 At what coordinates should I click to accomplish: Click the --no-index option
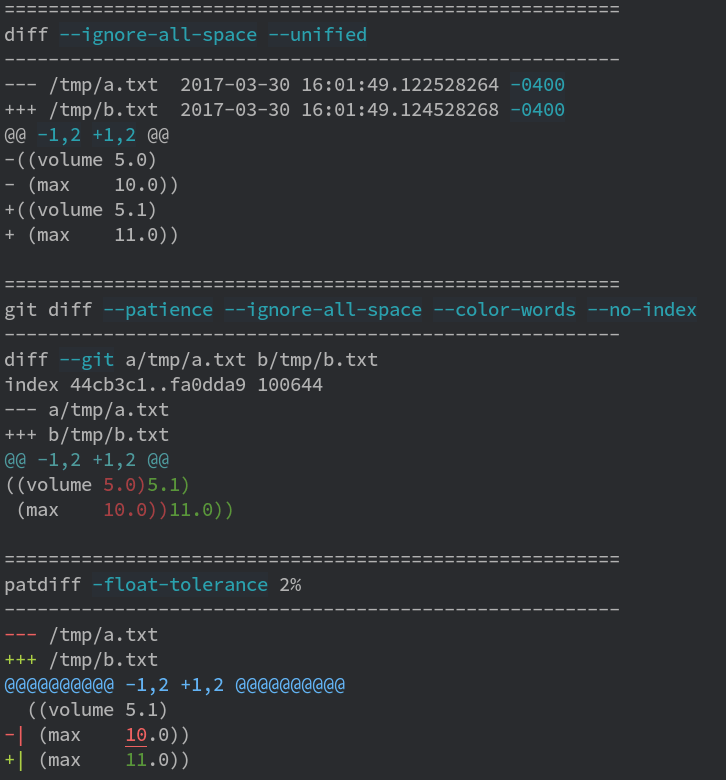[642, 310]
